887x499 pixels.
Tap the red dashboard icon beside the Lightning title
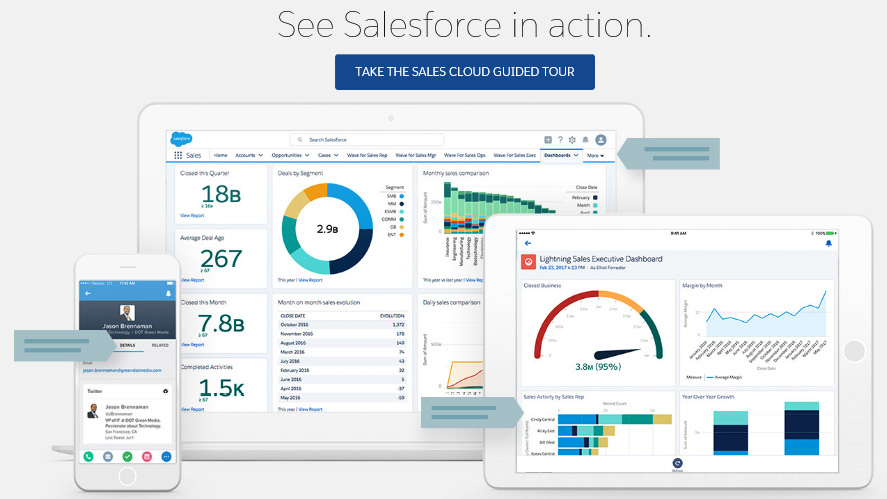point(528,261)
